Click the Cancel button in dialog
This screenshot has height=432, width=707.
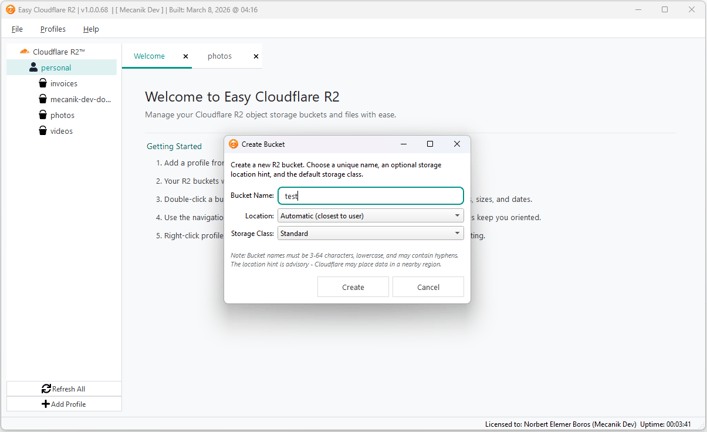click(428, 287)
